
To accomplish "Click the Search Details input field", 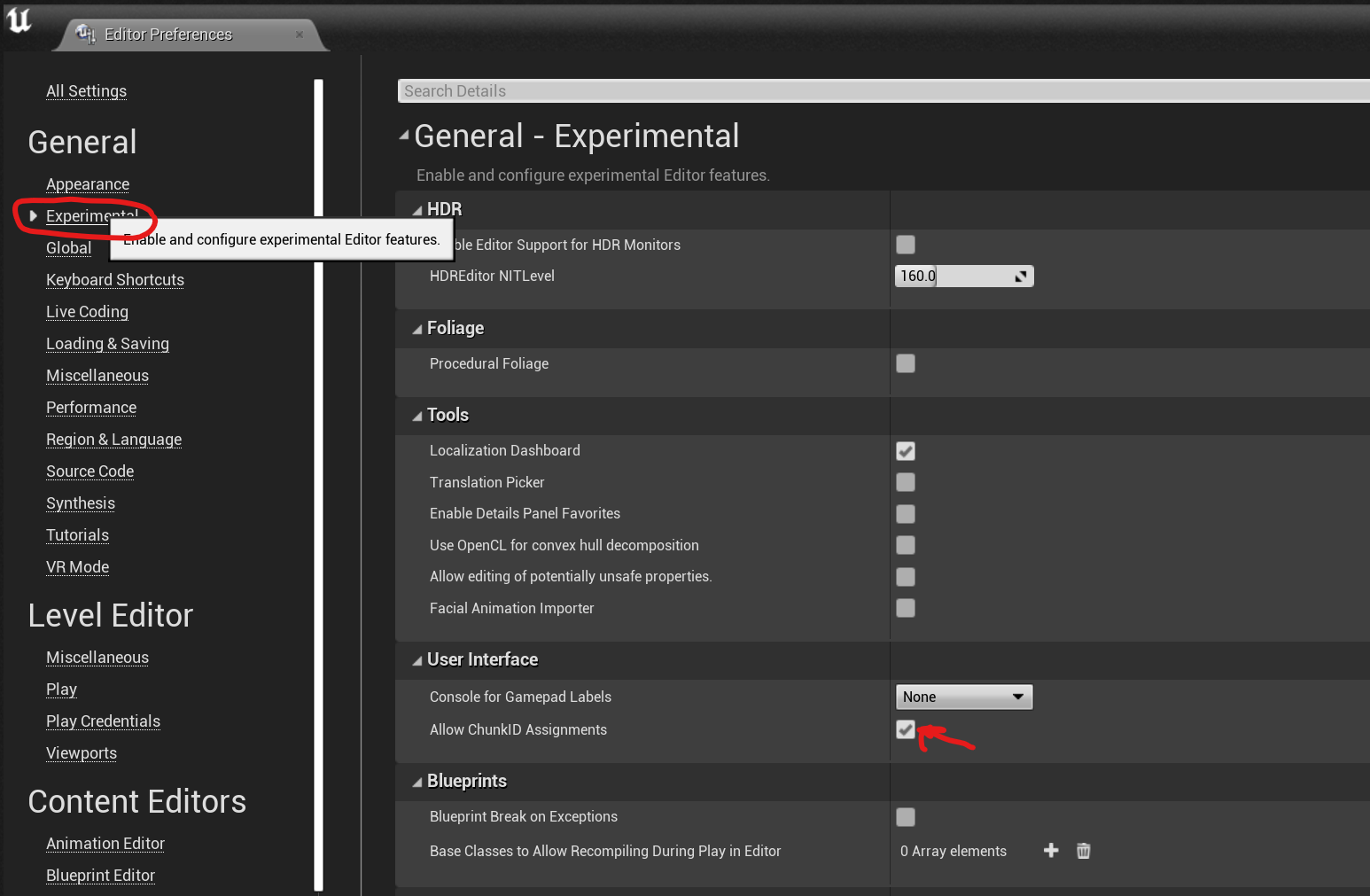I will (883, 91).
